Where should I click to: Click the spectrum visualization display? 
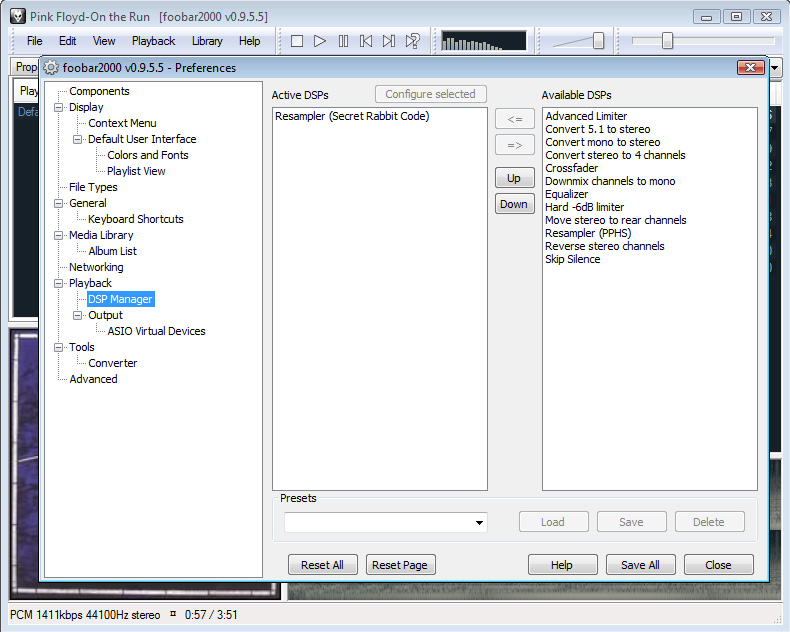coord(484,41)
